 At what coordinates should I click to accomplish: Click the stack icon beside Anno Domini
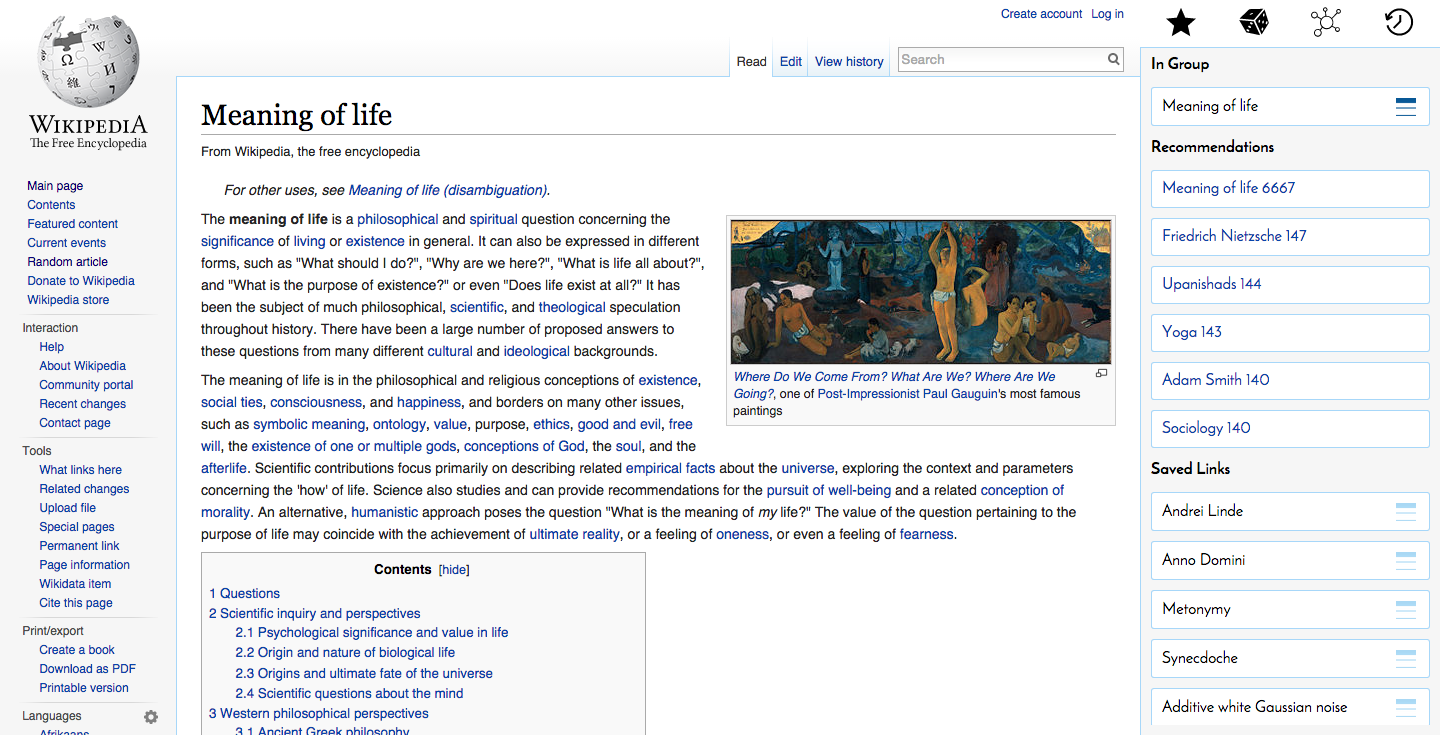(x=1406, y=561)
